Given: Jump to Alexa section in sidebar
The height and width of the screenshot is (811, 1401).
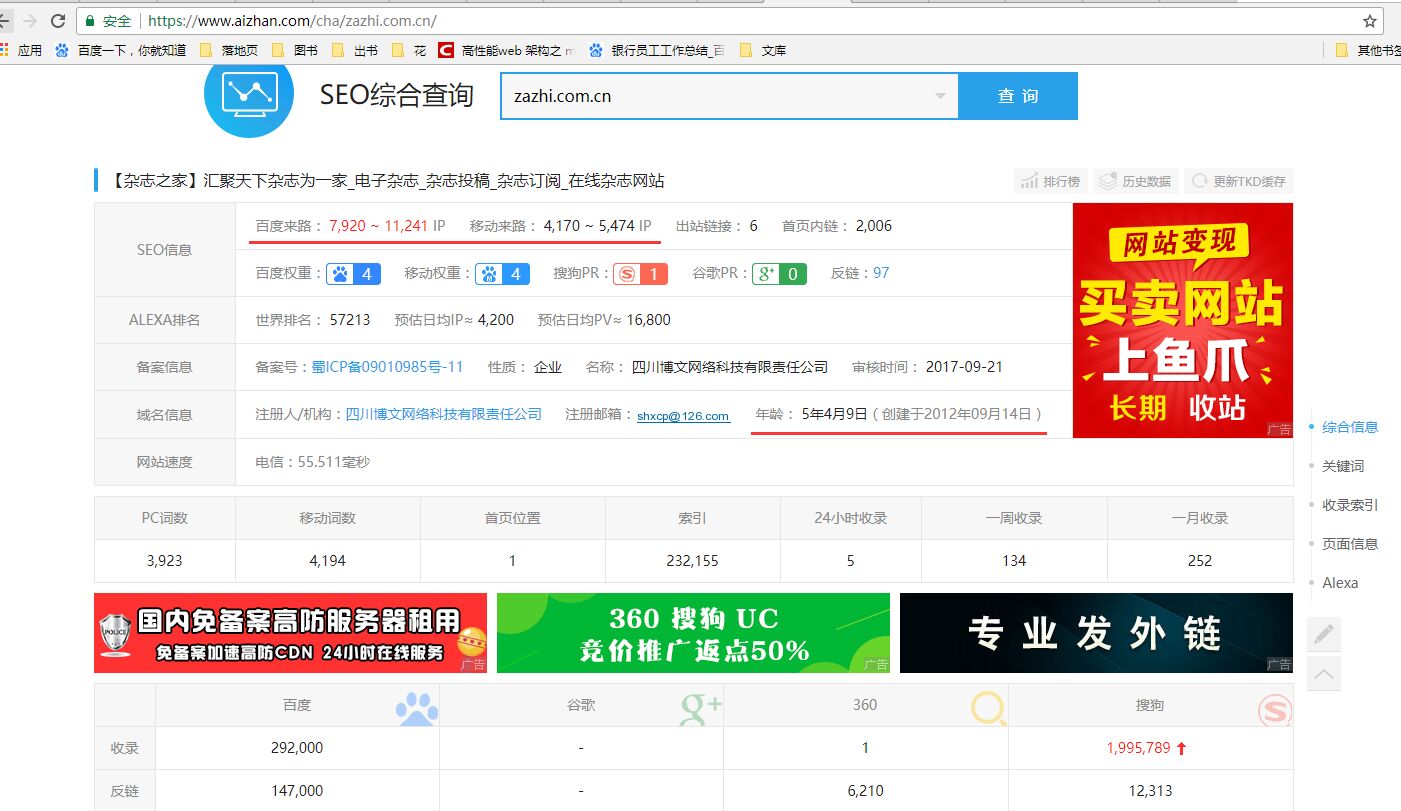Looking at the screenshot, I should pyautogui.click(x=1340, y=583).
